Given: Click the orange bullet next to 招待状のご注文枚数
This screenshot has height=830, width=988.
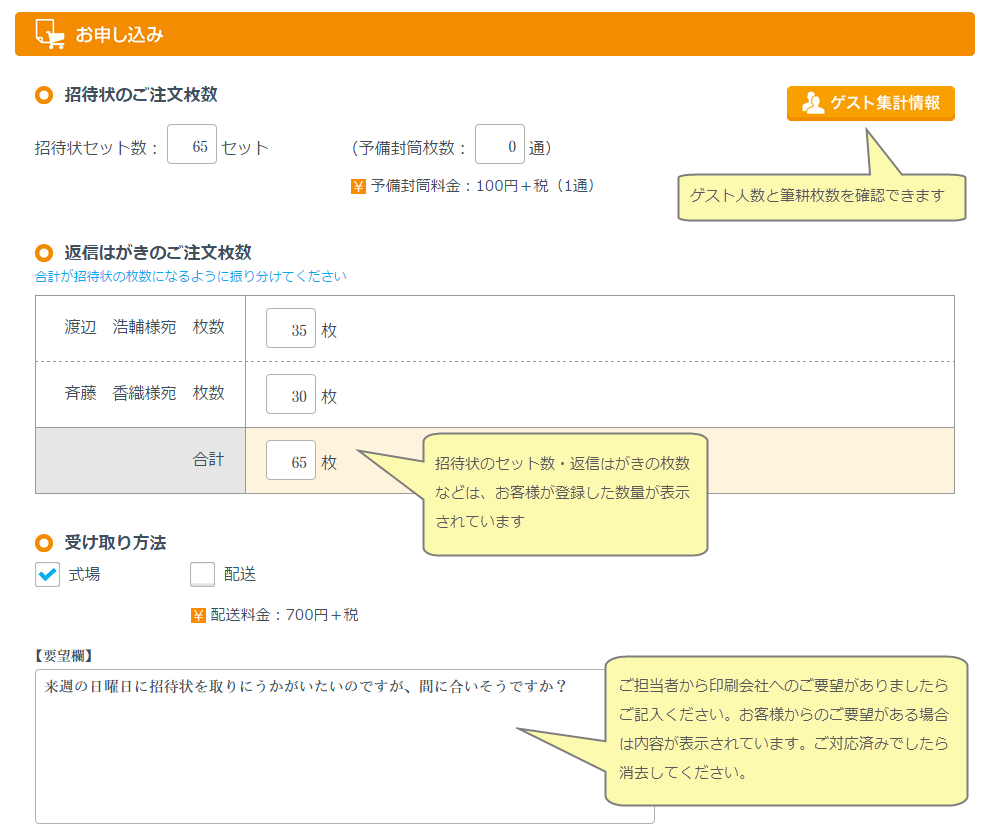Looking at the screenshot, I should [43, 95].
